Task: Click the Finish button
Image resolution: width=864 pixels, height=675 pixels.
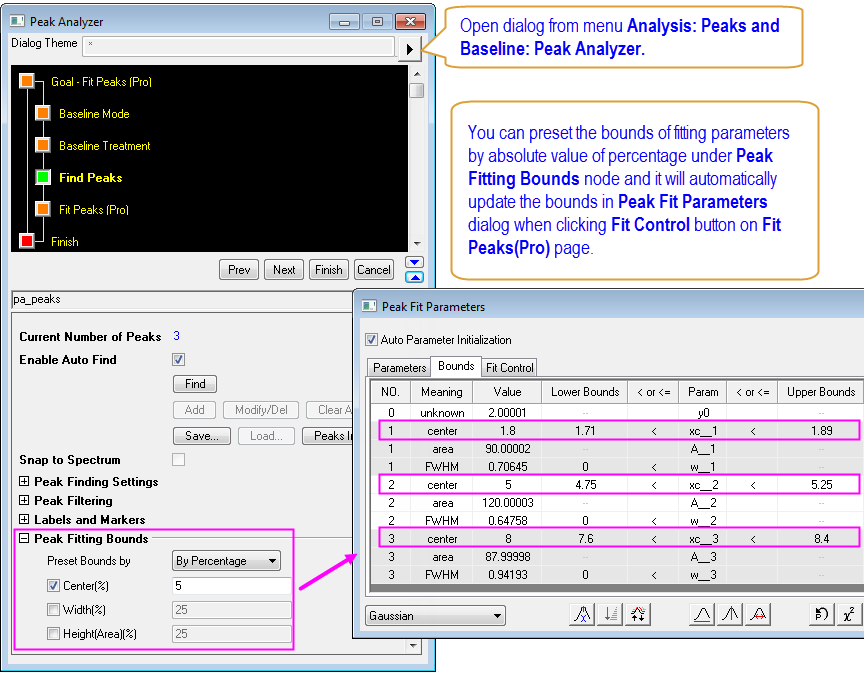Action: [x=329, y=269]
